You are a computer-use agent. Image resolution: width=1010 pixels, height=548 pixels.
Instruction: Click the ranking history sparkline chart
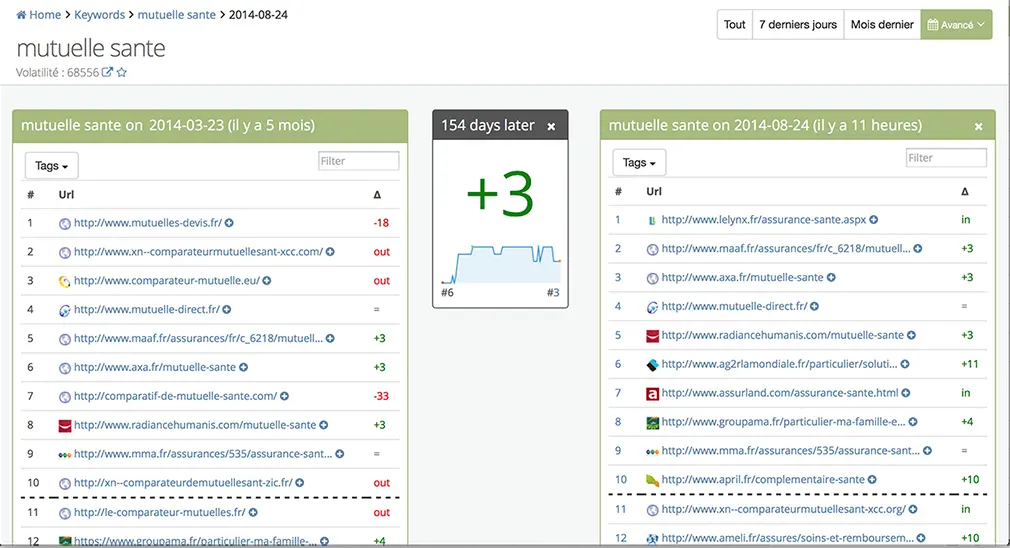coord(500,264)
